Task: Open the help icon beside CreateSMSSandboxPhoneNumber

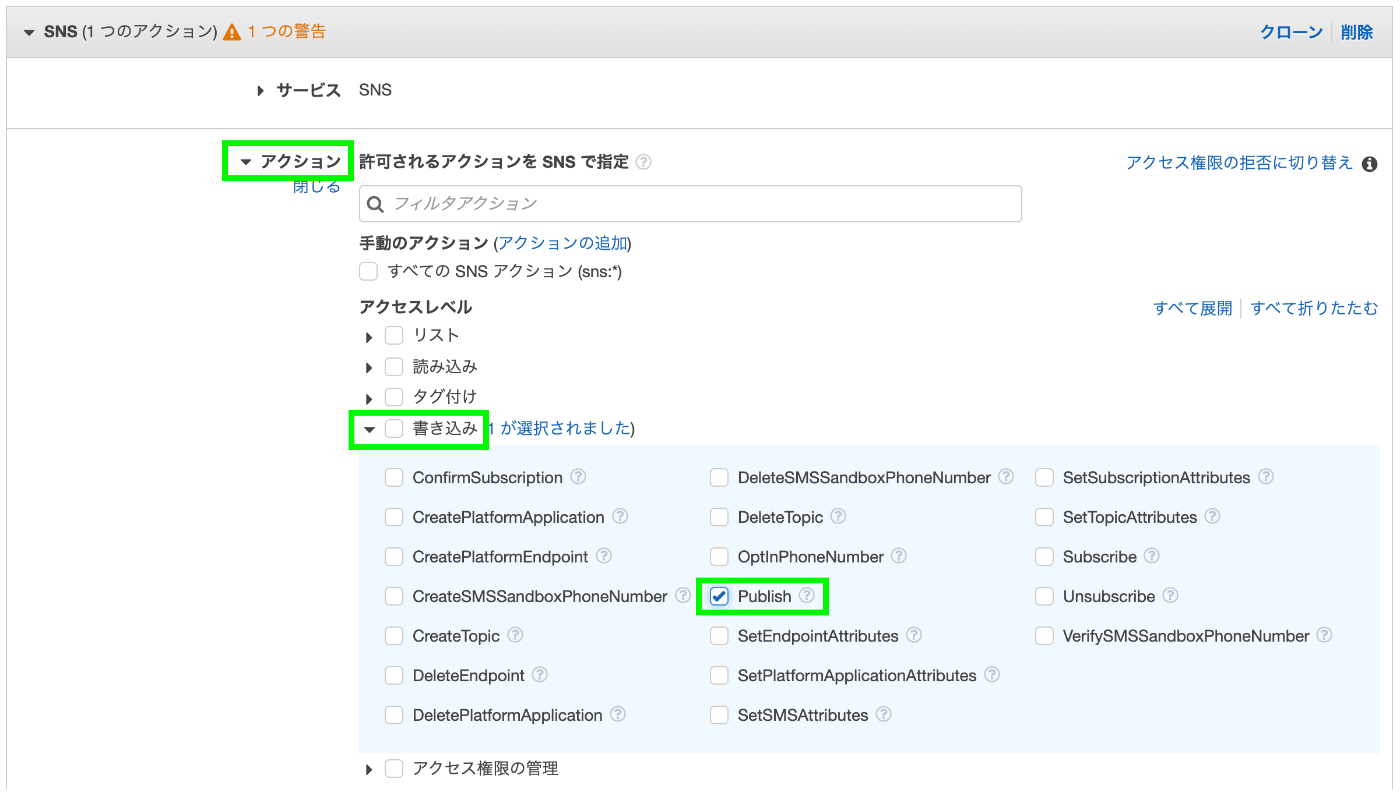Action: 683,596
